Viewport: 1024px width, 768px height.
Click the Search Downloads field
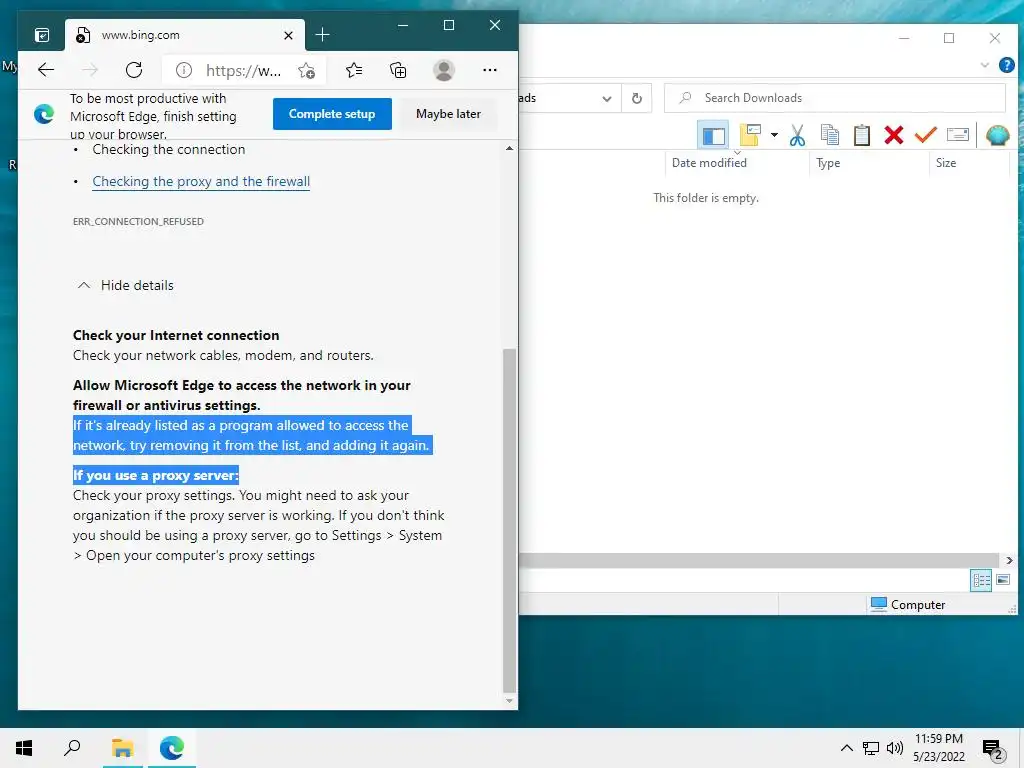835,98
